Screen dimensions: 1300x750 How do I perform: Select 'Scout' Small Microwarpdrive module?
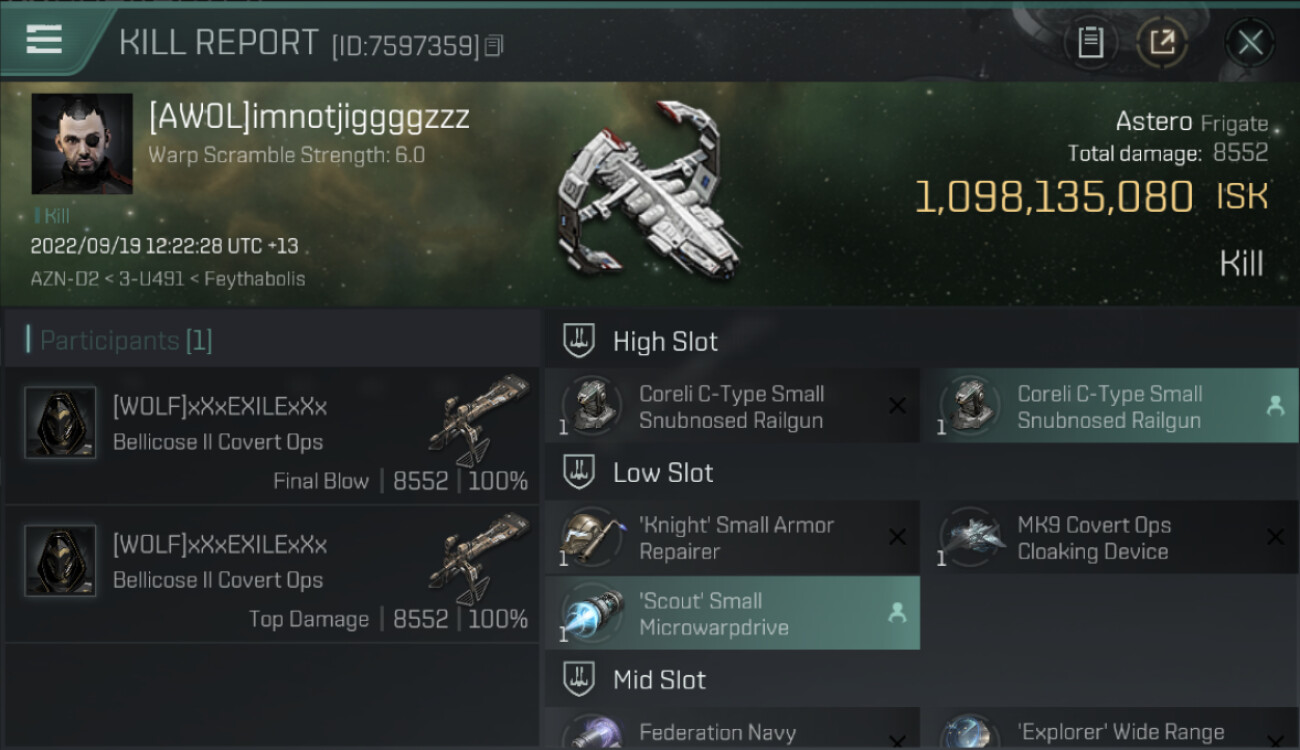pos(732,613)
